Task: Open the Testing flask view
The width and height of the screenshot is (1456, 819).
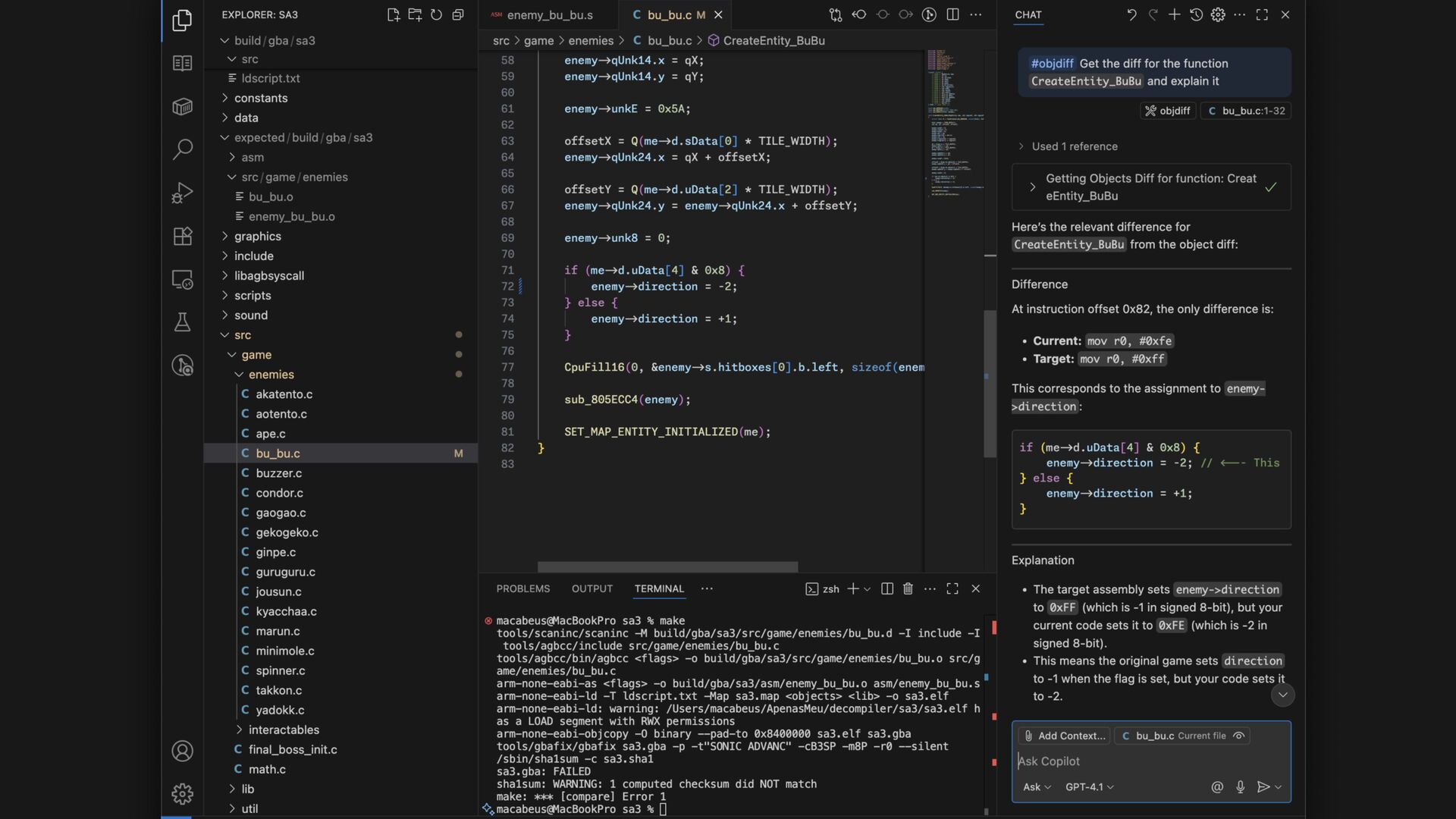Action: point(182,322)
